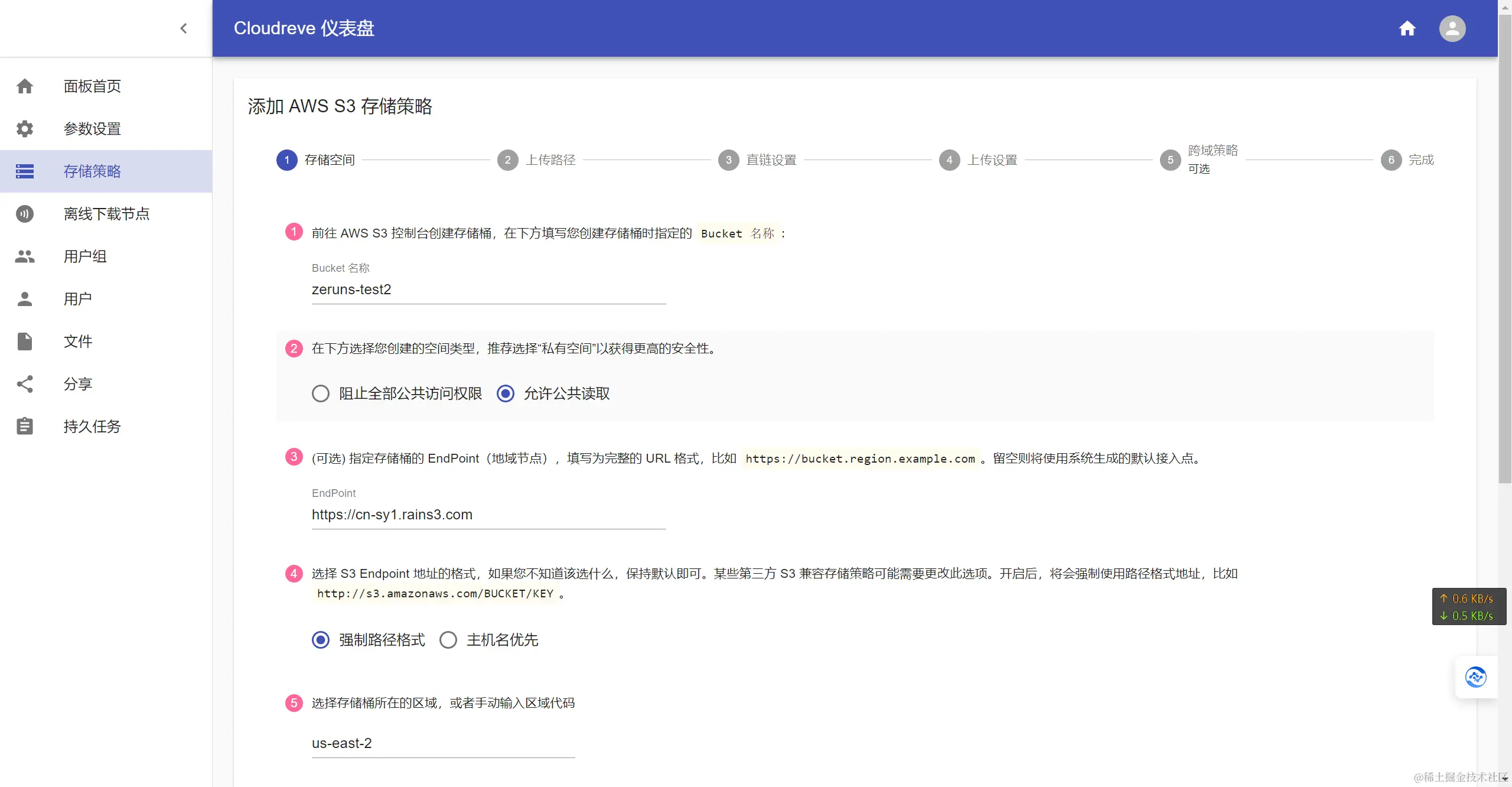Click the 持久任务 clipboard icon
The image size is (1512, 787).
point(25,427)
